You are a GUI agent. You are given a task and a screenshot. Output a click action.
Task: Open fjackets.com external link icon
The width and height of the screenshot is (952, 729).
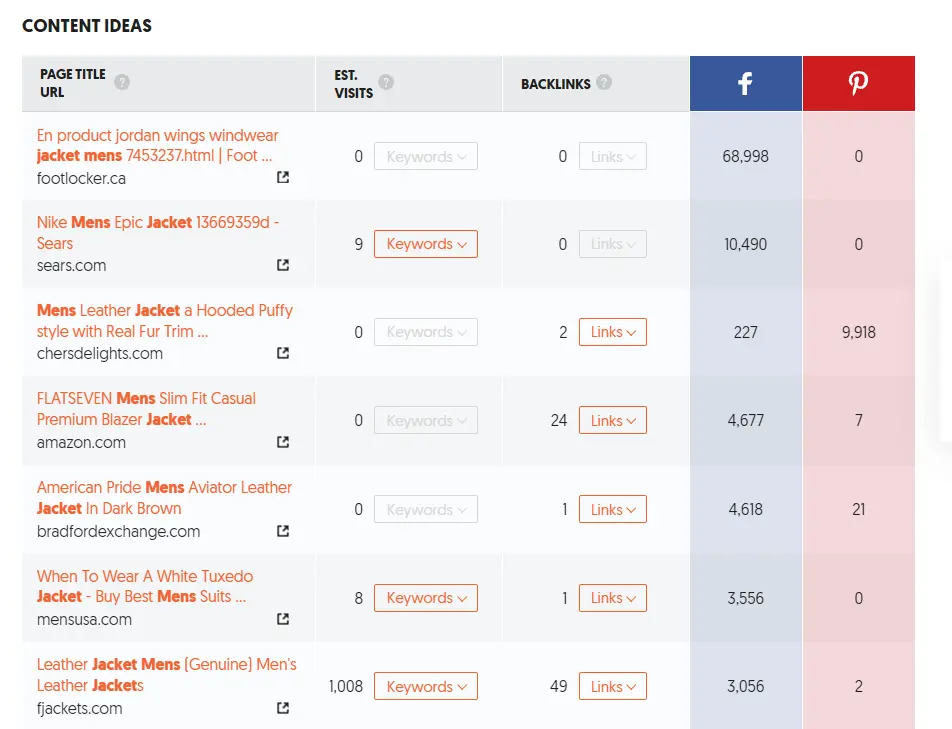coord(283,708)
